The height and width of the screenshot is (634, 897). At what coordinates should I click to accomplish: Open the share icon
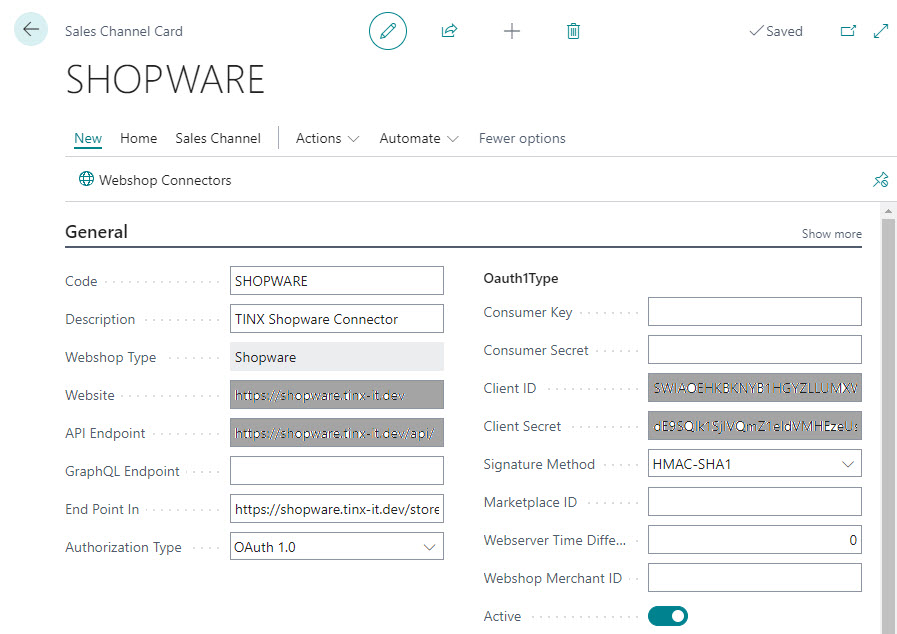pos(450,31)
